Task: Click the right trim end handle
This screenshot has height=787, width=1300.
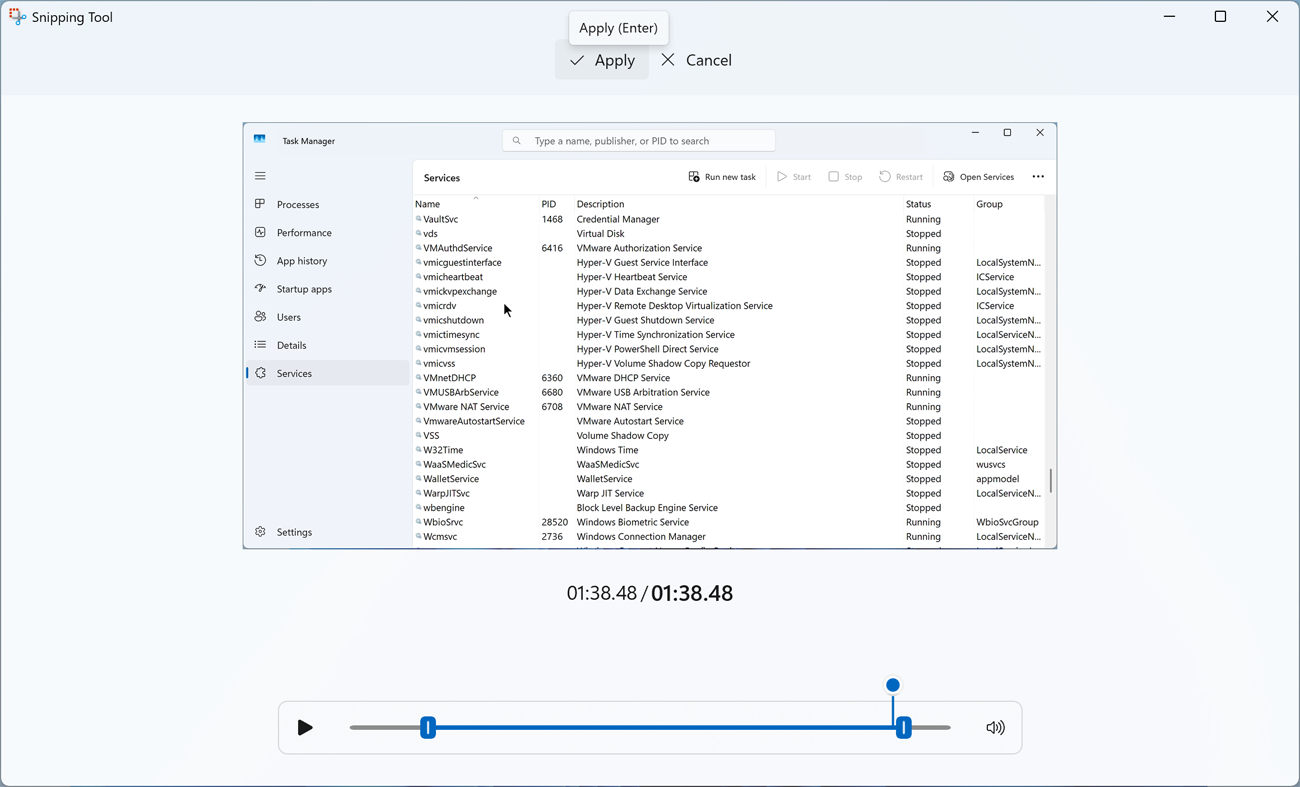Action: pos(904,728)
